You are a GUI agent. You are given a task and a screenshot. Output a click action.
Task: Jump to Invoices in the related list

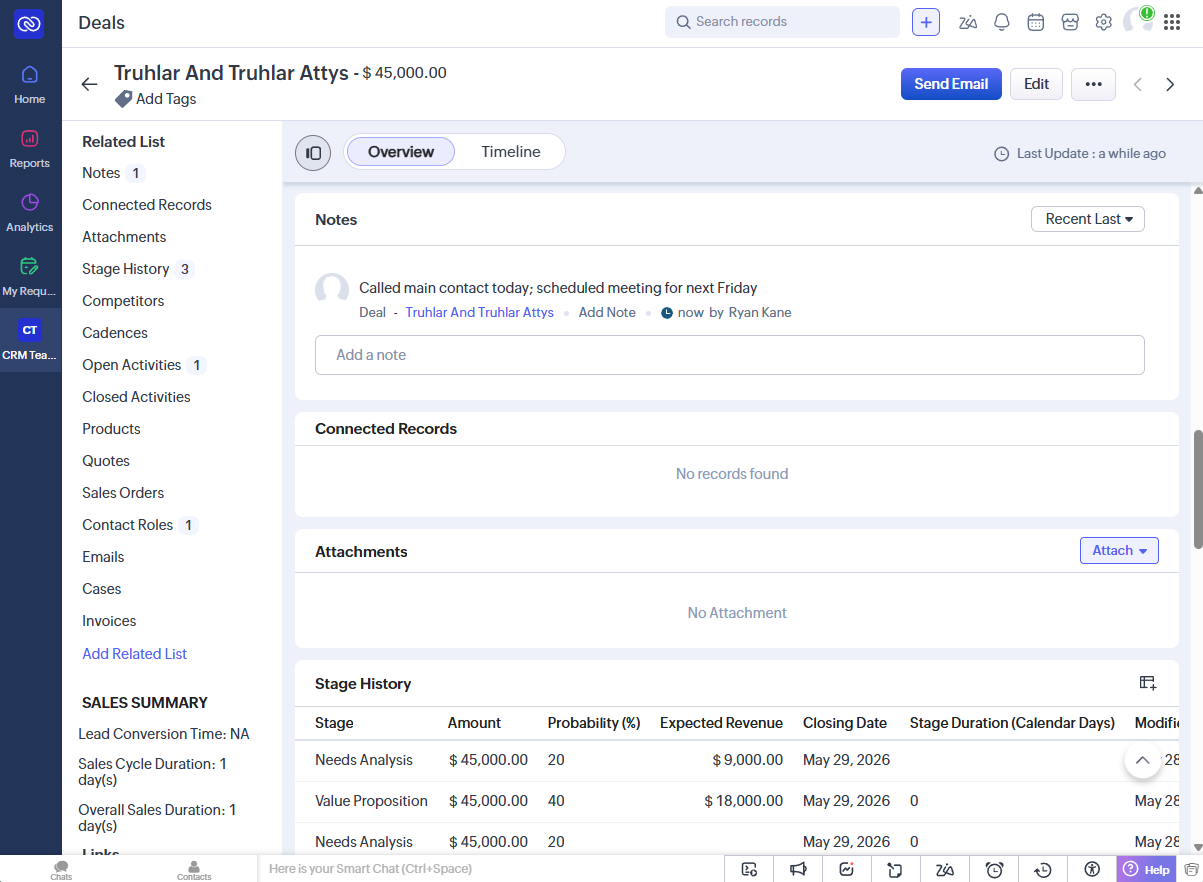[109, 621]
